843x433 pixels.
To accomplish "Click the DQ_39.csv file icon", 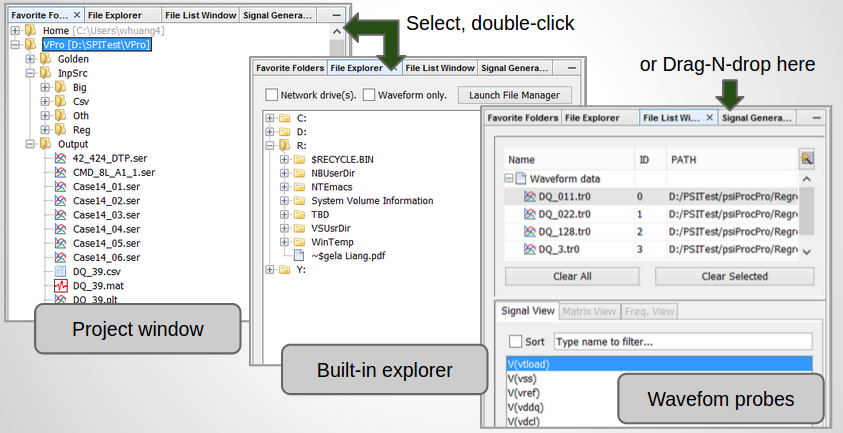I will coord(61,272).
